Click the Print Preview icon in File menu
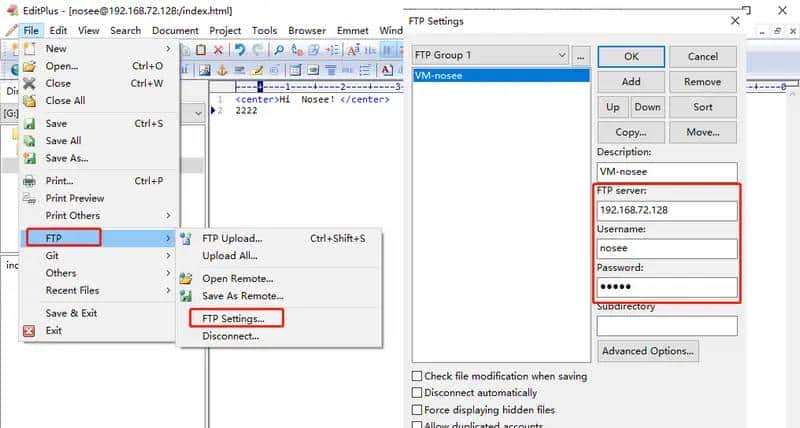Image resolution: width=800 pixels, height=428 pixels. point(30,198)
